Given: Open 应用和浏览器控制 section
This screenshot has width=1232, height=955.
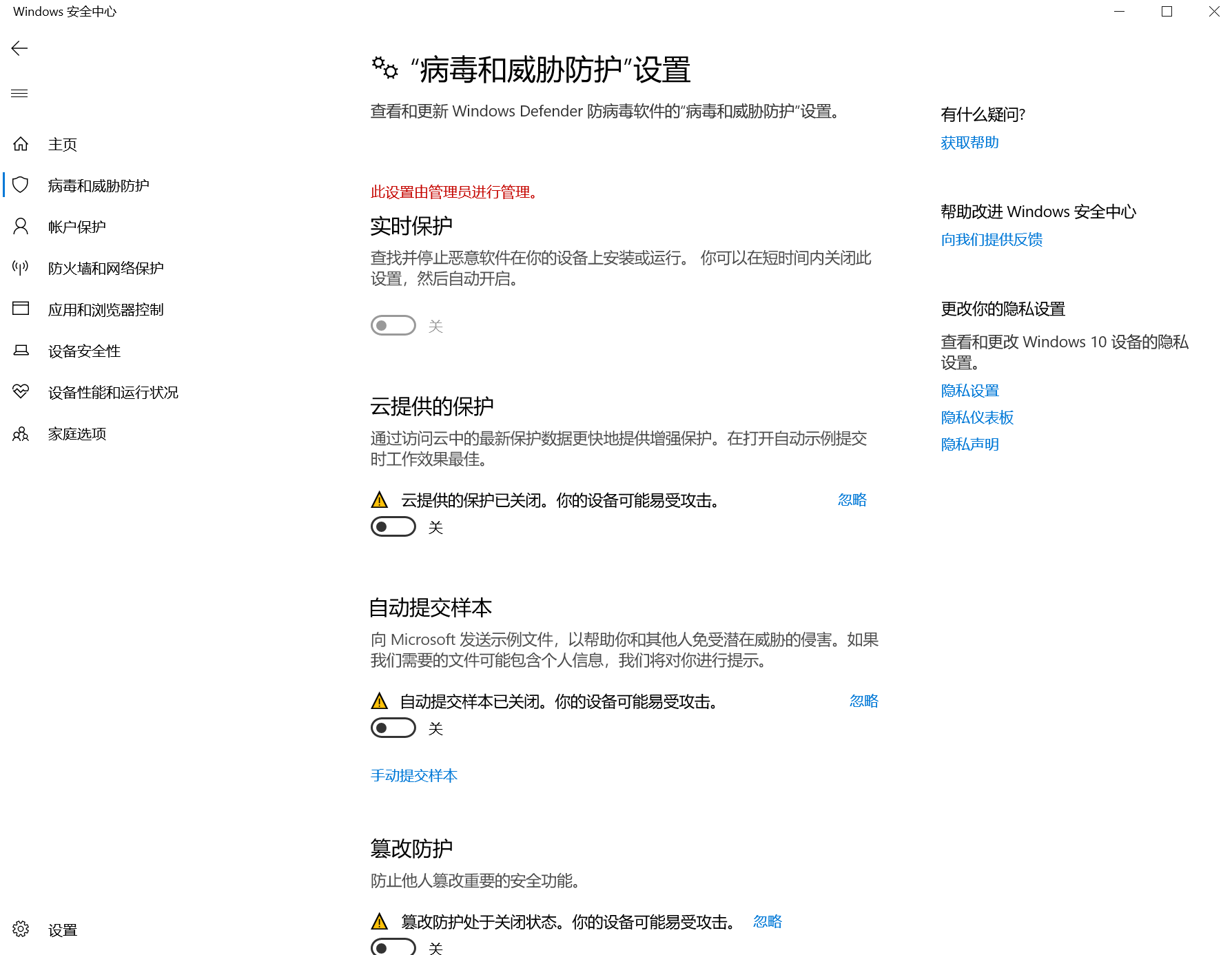Looking at the screenshot, I should click(106, 309).
